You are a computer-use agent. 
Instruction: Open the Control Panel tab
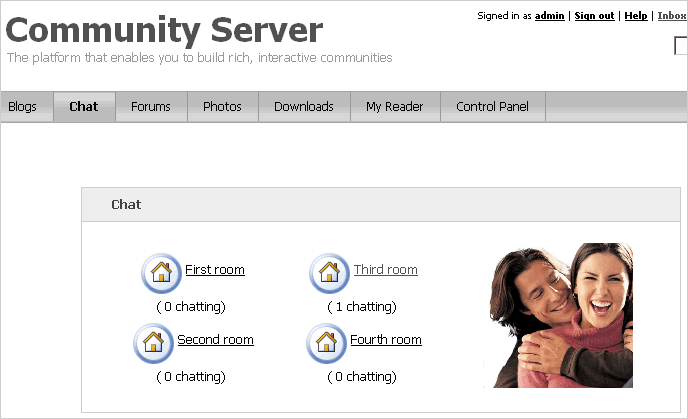(x=492, y=107)
